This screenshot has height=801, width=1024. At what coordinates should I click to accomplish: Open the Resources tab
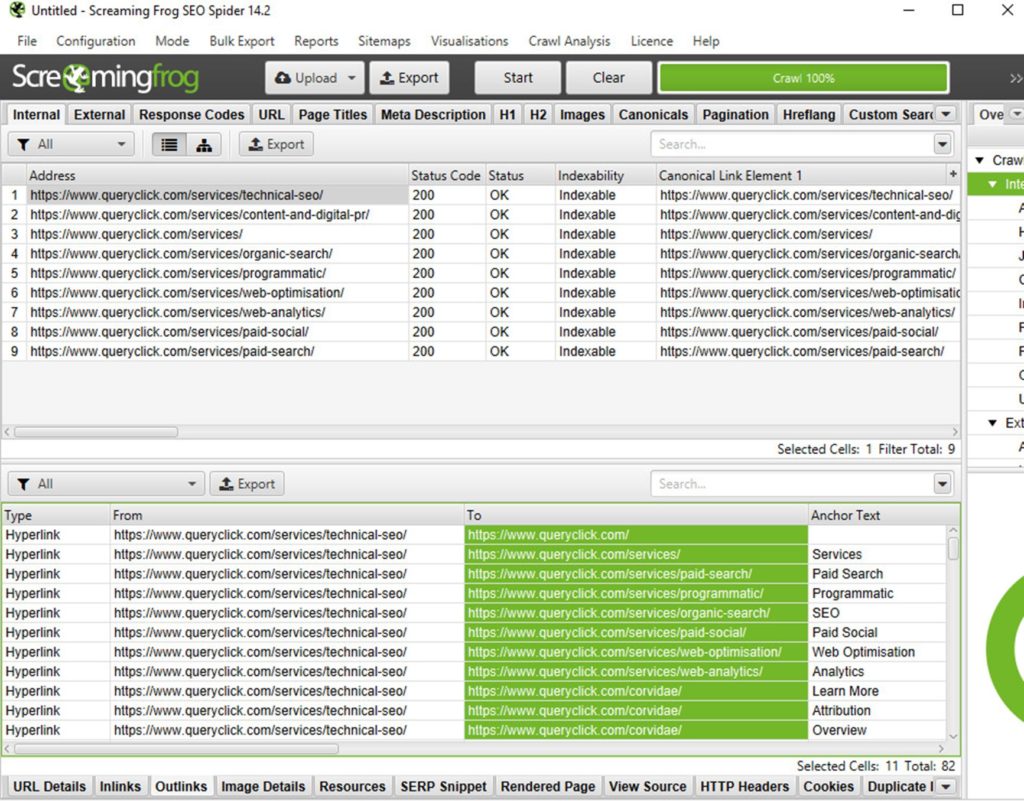(352, 787)
